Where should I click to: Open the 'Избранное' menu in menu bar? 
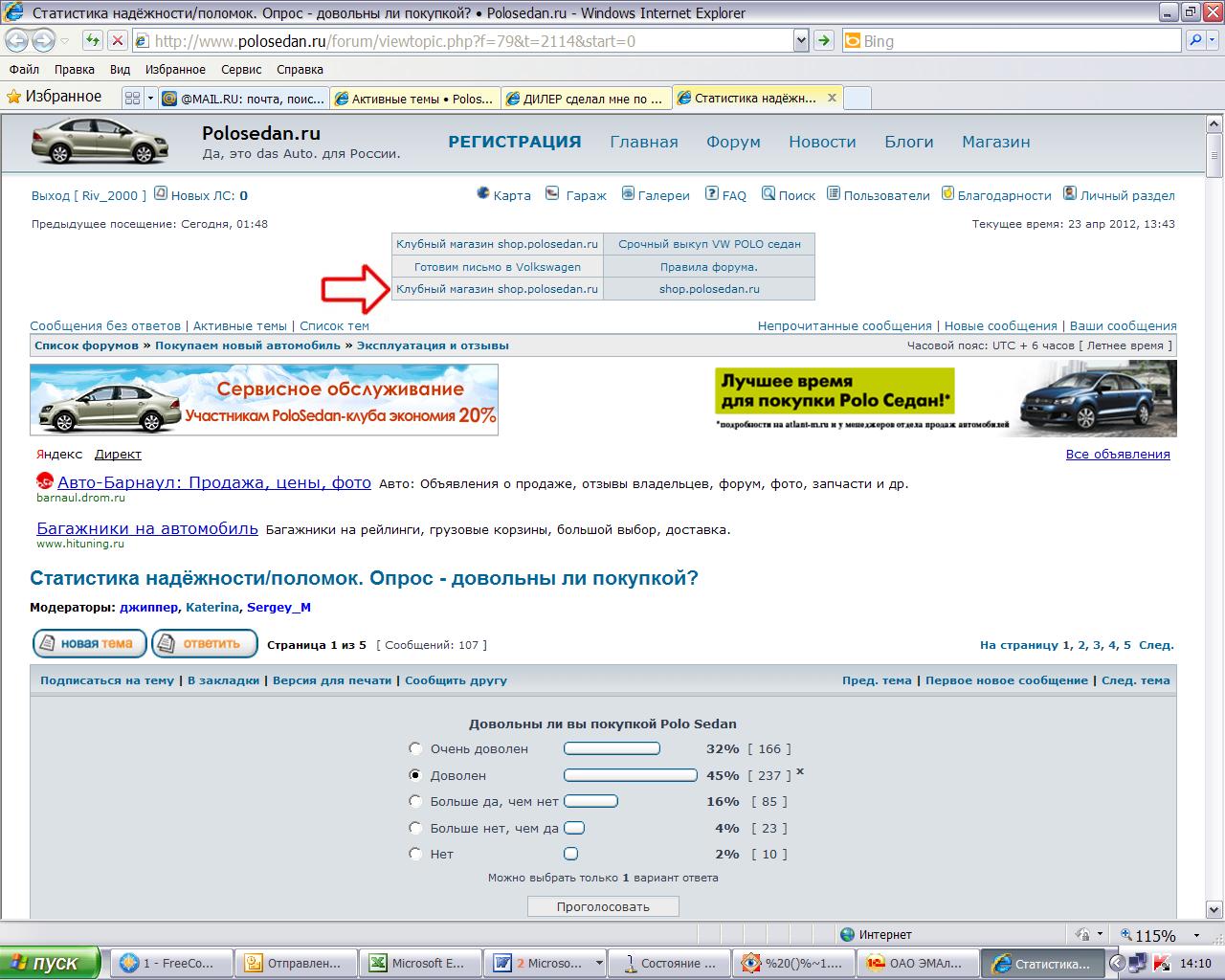[x=175, y=70]
